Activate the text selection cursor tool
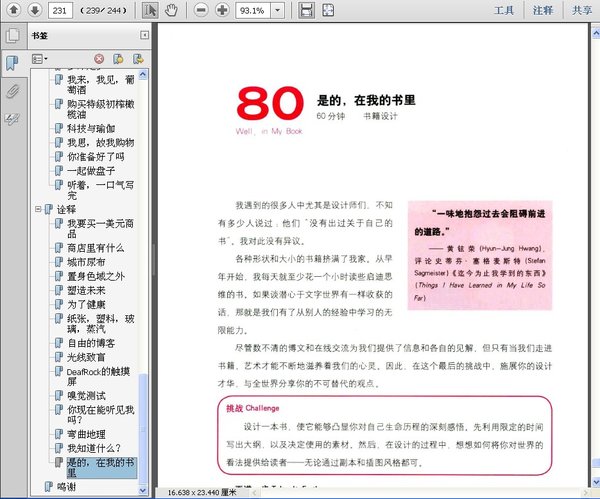Viewport: 600px width, 499px height. click(x=150, y=10)
